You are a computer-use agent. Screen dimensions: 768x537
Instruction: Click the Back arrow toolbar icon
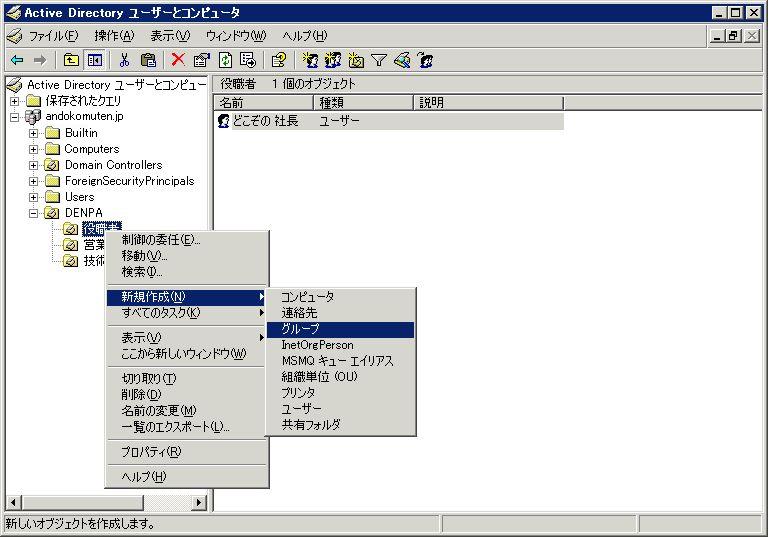[x=17, y=60]
